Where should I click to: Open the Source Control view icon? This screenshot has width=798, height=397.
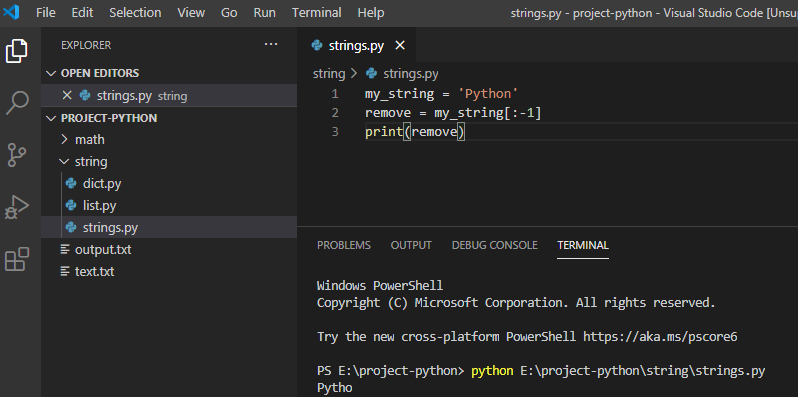click(x=17, y=155)
